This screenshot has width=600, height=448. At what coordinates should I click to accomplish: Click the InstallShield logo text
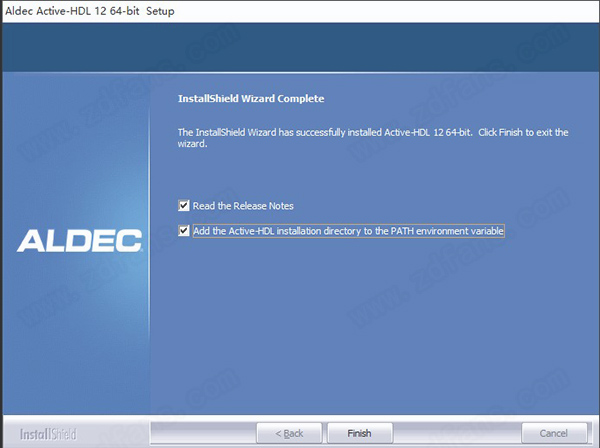[48, 434]
